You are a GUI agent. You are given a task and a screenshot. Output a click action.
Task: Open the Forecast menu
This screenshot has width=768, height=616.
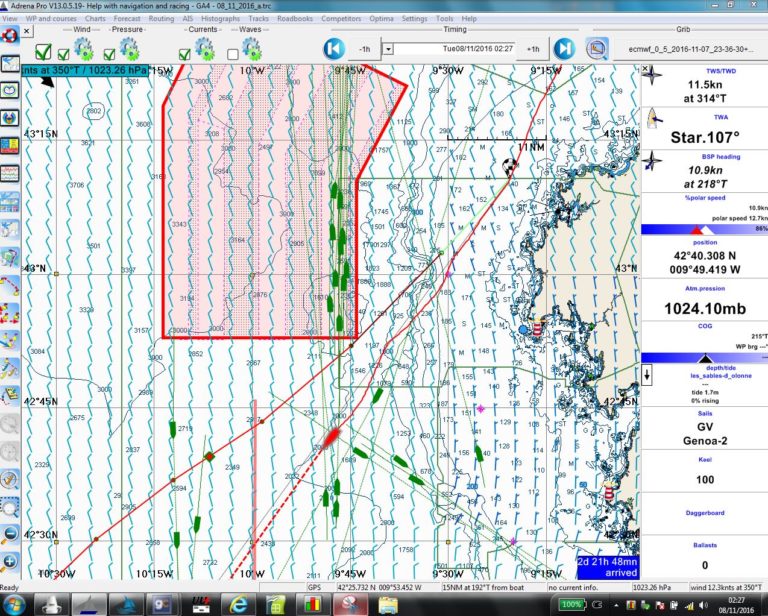(127, 19)
